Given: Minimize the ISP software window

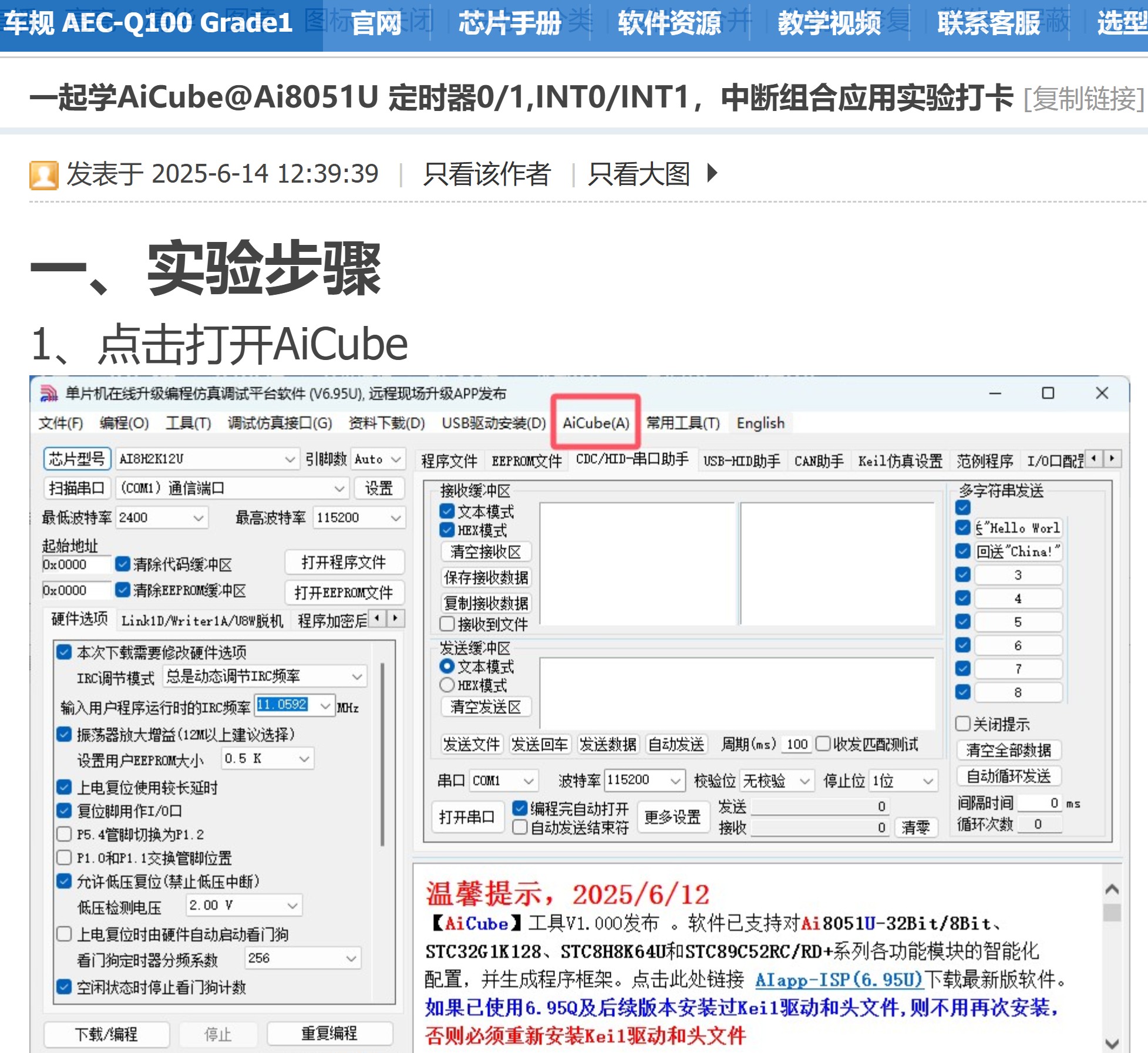Looking at the screenshot, I should pyautogui.click(x=995, y=393).
